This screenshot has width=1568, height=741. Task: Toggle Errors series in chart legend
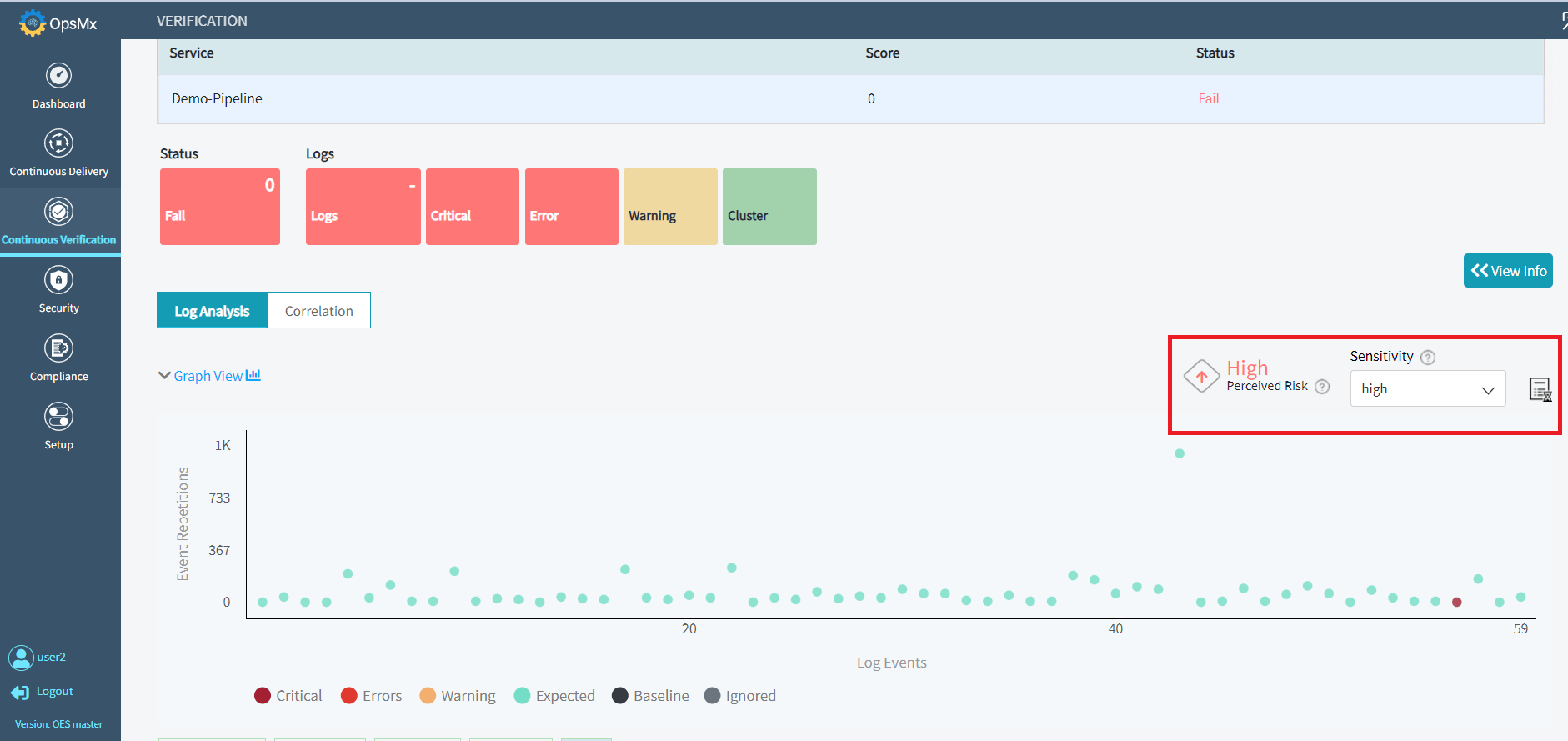pyautogui.click(x=372, y=696)
